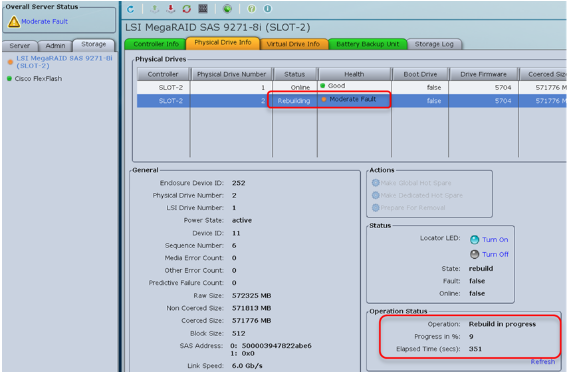
Task: Open the Storage Log tab
Action: click(434, 44)
